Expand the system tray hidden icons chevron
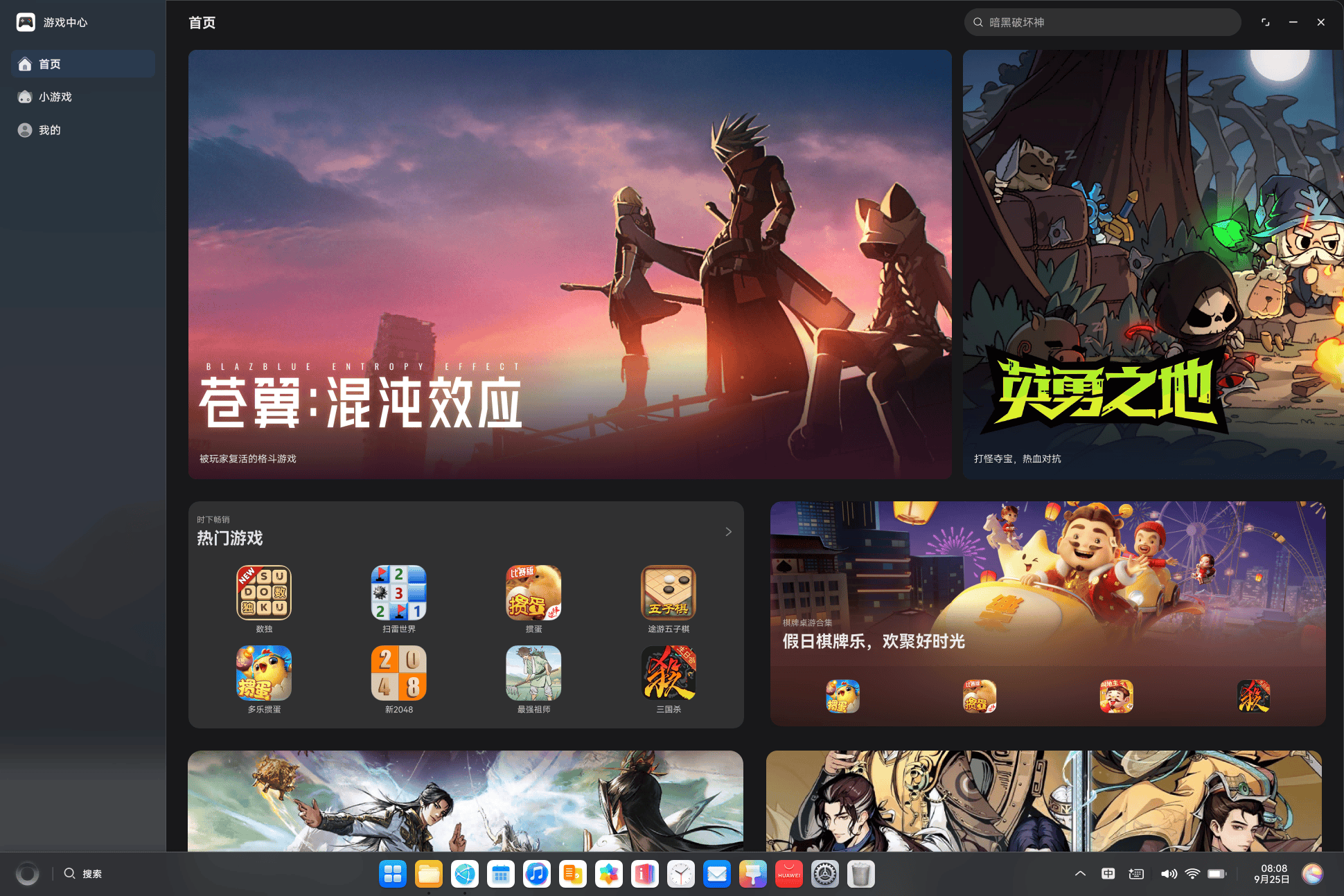The image size is (1344, 896). click(1080, 874)
